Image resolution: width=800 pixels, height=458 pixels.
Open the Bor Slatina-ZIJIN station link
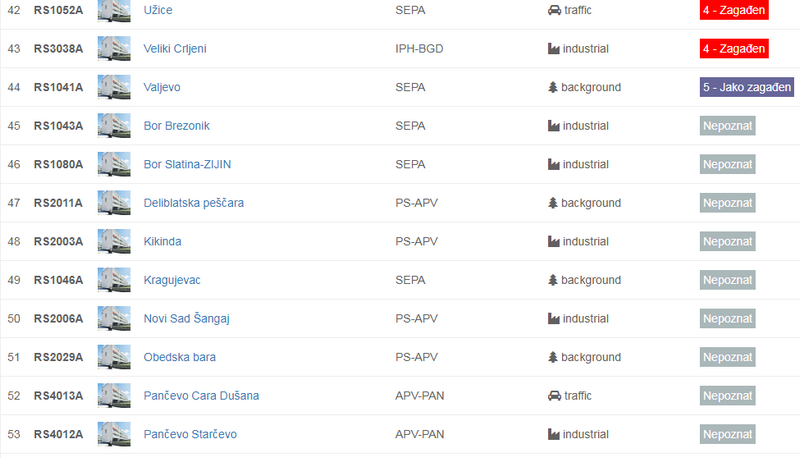coord(187,164)
